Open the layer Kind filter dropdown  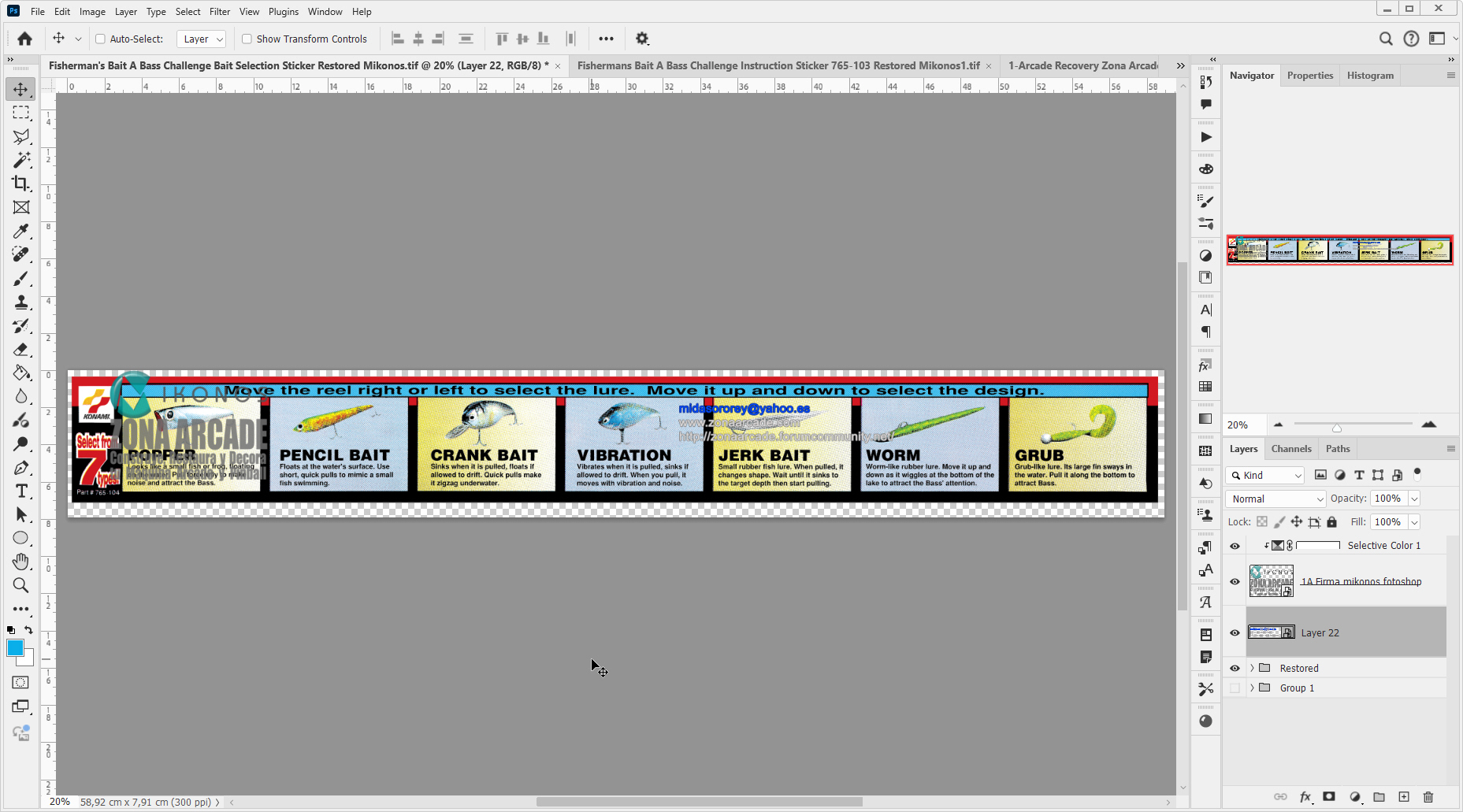coord(1264,475)
